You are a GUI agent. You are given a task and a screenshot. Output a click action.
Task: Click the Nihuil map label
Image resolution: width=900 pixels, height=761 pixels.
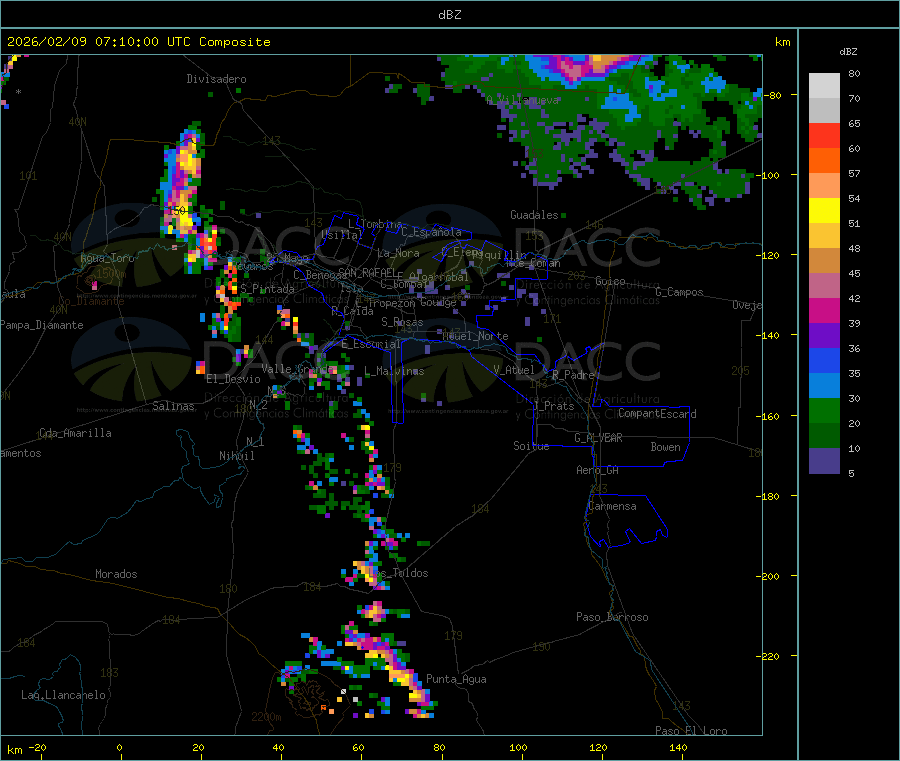pos(237,456)
